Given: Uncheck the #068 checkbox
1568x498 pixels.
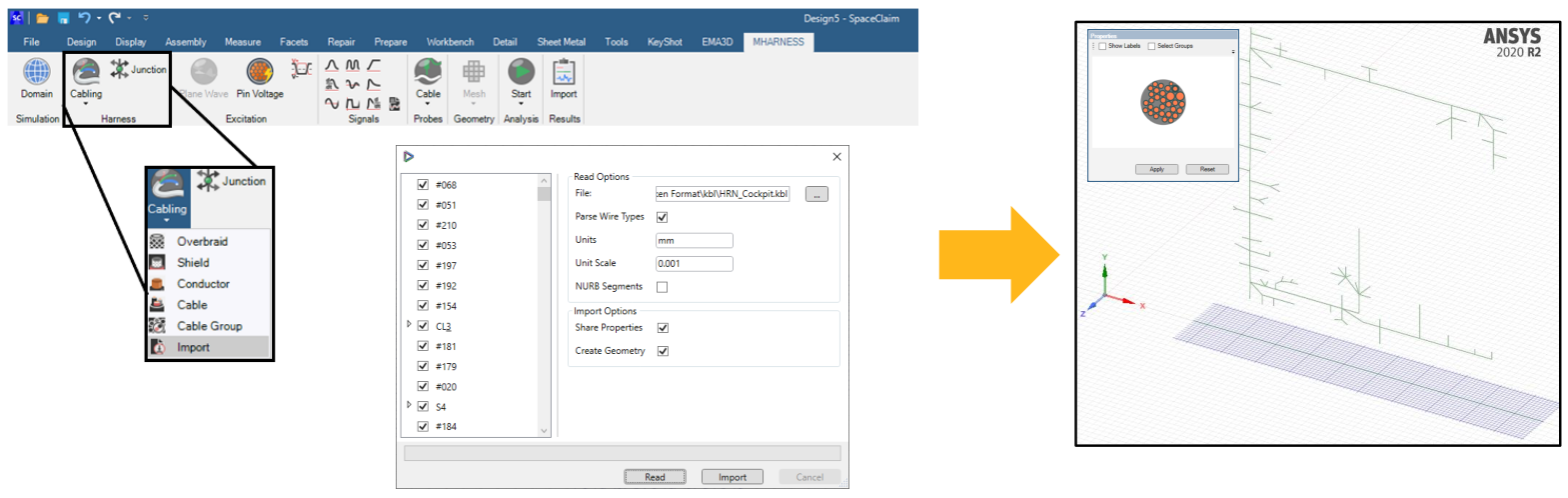Looking at the screenshot, I should point(423,185).
